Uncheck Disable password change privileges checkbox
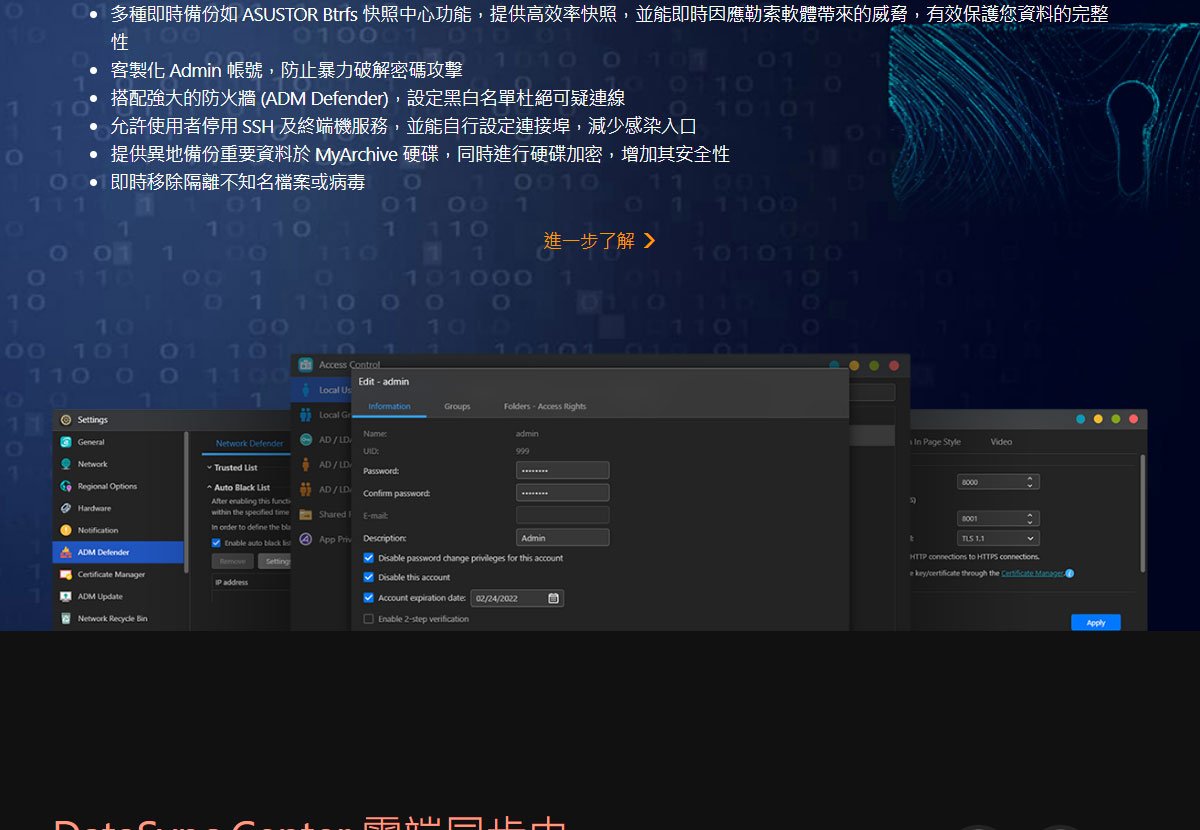1200x830 pixels. coord(368,558)
